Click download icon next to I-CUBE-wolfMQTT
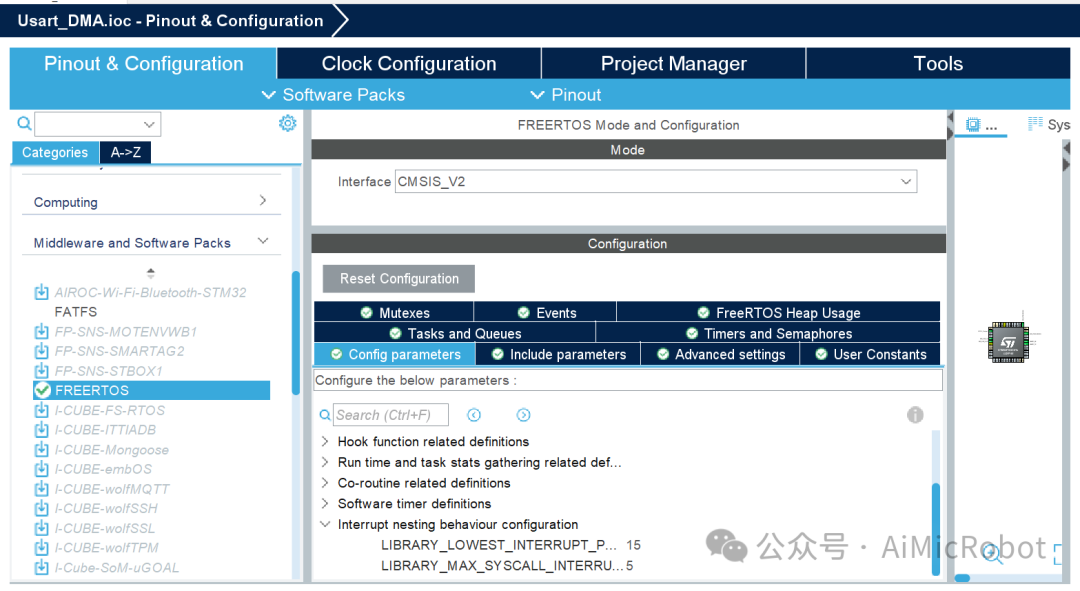 click(41, 488)
